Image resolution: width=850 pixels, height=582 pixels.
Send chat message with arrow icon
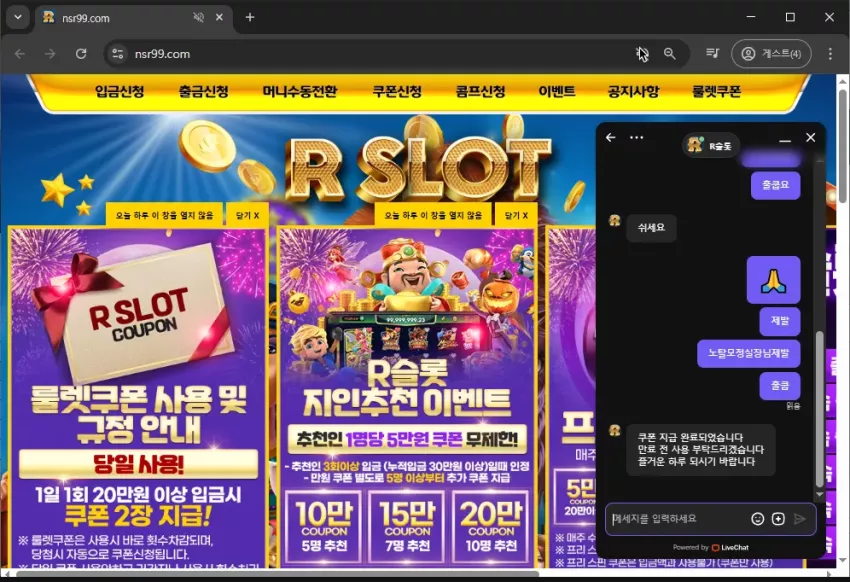(x=800, y=519)
